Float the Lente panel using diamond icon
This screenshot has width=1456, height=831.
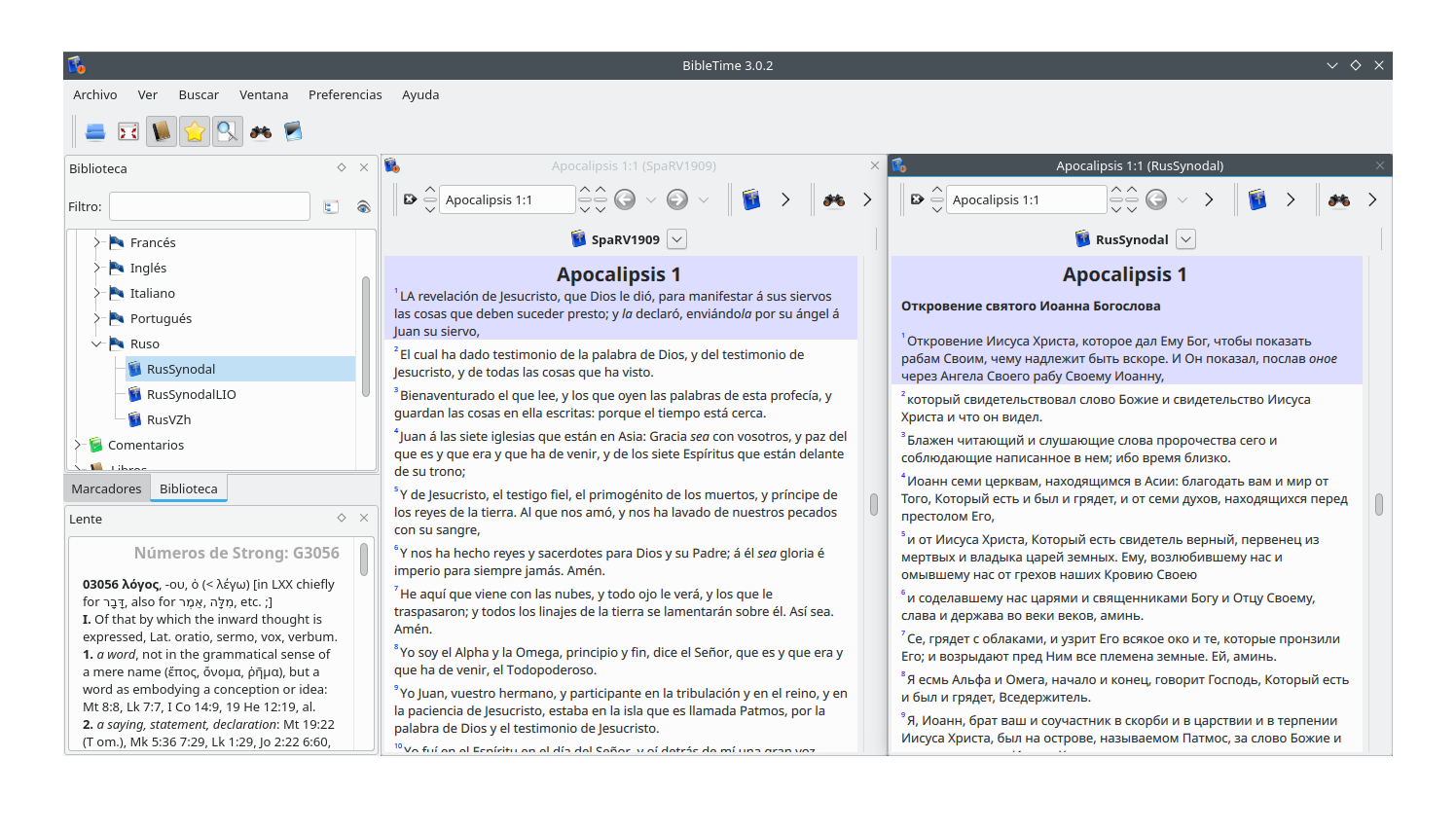tap(342, 518)
